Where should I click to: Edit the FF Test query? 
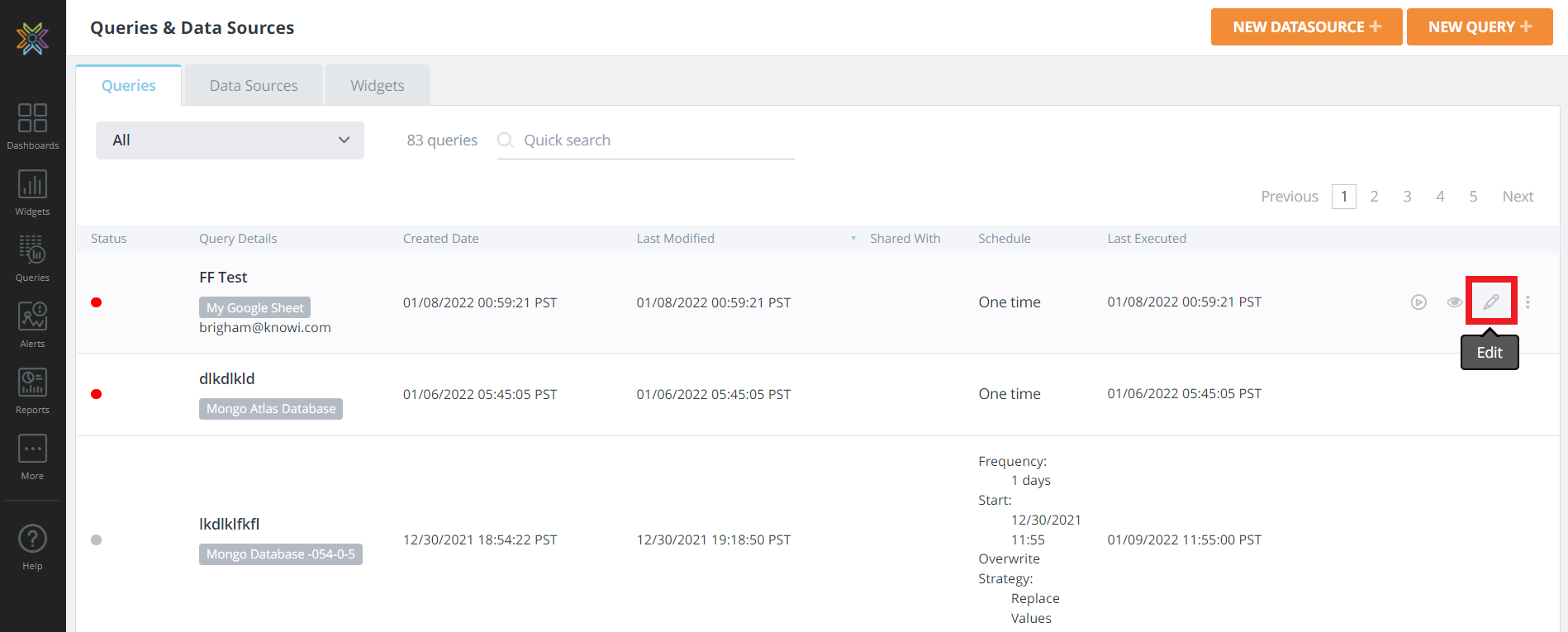point(1491,302)
